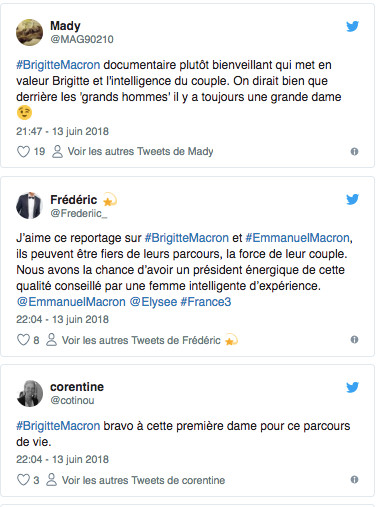Like Frédéric's tweet with the heart icon
The height and width of the screenshot is (507, 381).
tap(23, 340)
